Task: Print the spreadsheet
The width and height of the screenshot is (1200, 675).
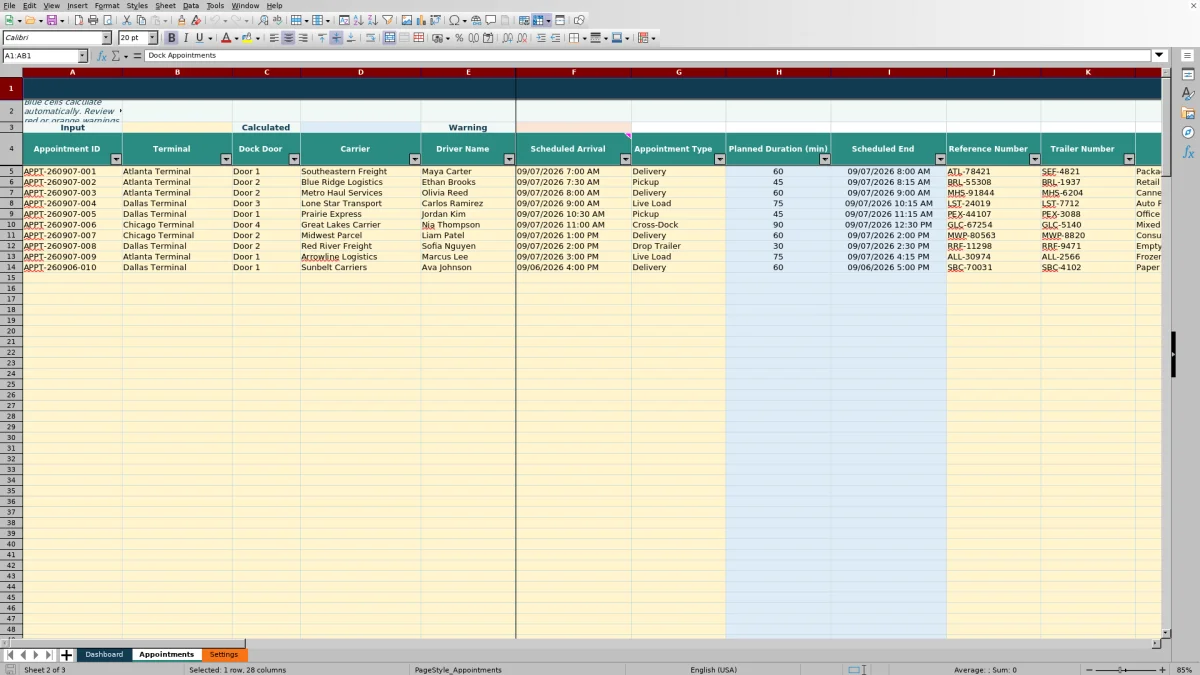Action: tap(93, 20)
